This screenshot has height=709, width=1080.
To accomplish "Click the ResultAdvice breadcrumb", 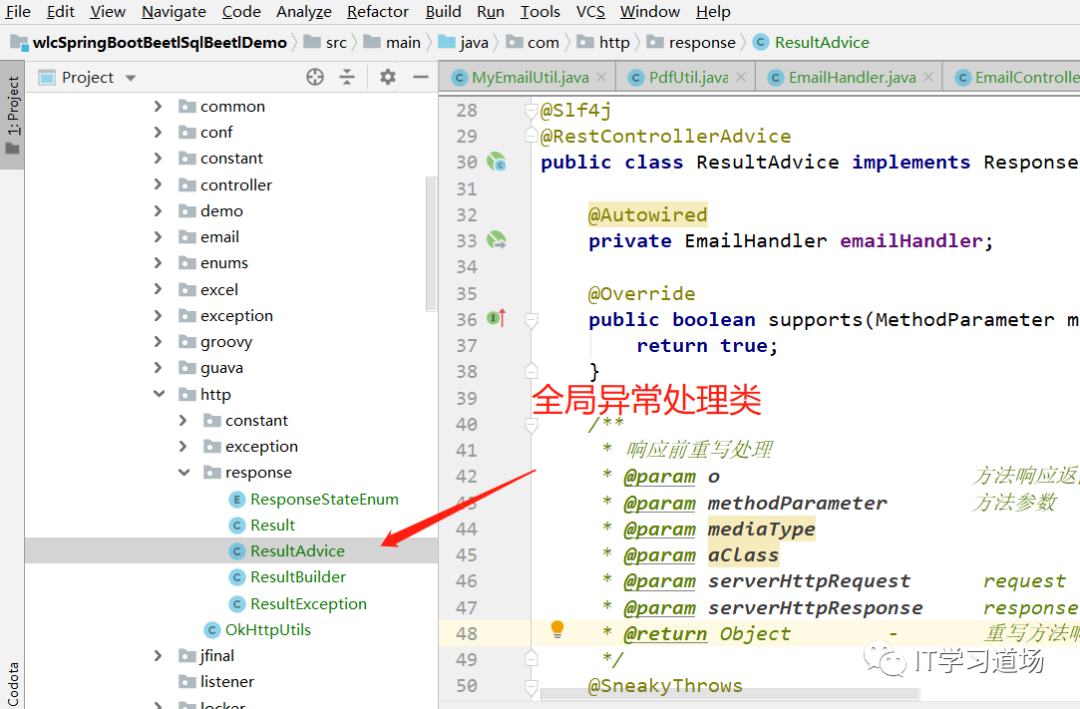I will coord(821,42).
